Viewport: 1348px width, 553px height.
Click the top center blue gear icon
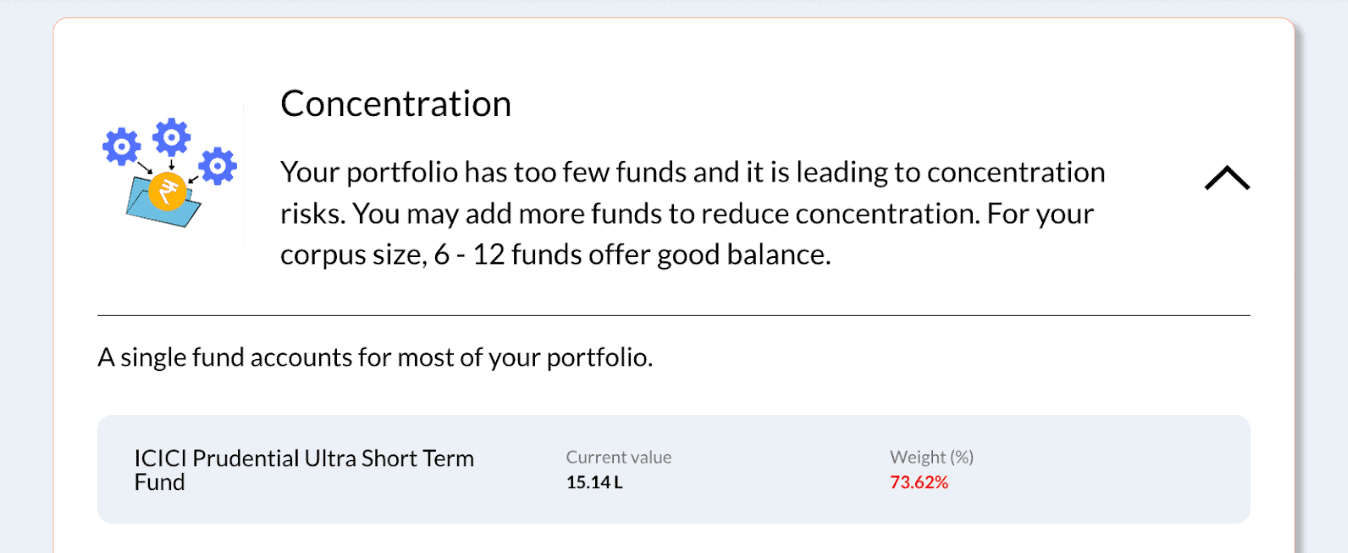(171, 137)
